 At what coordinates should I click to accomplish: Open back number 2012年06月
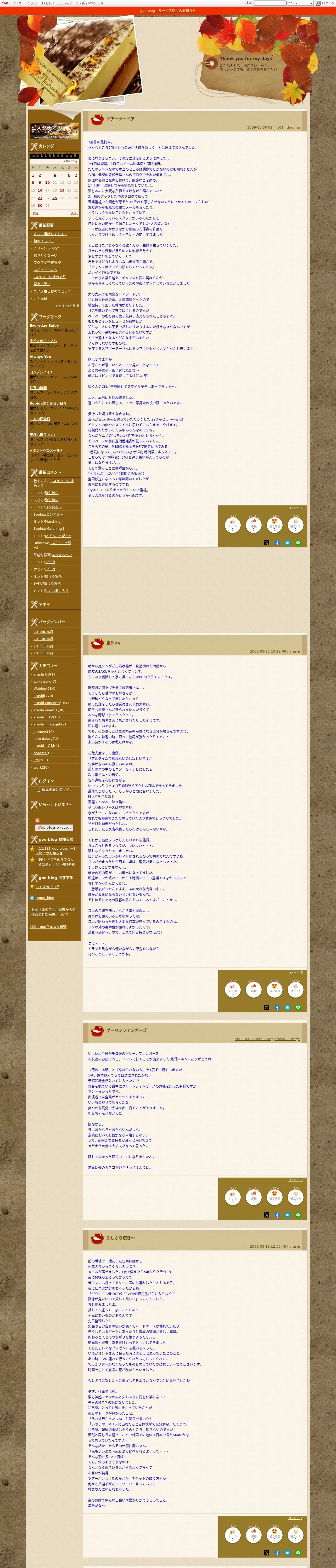[43, 632]
